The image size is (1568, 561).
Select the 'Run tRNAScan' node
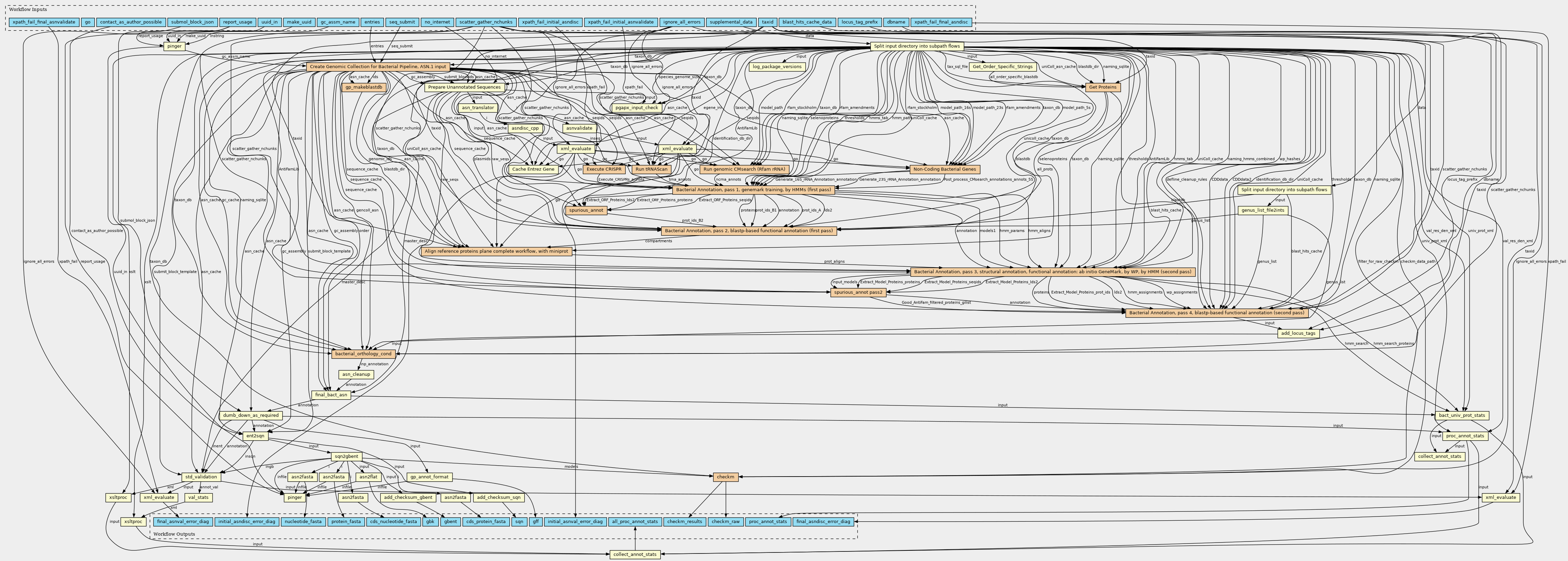point(651,169)
